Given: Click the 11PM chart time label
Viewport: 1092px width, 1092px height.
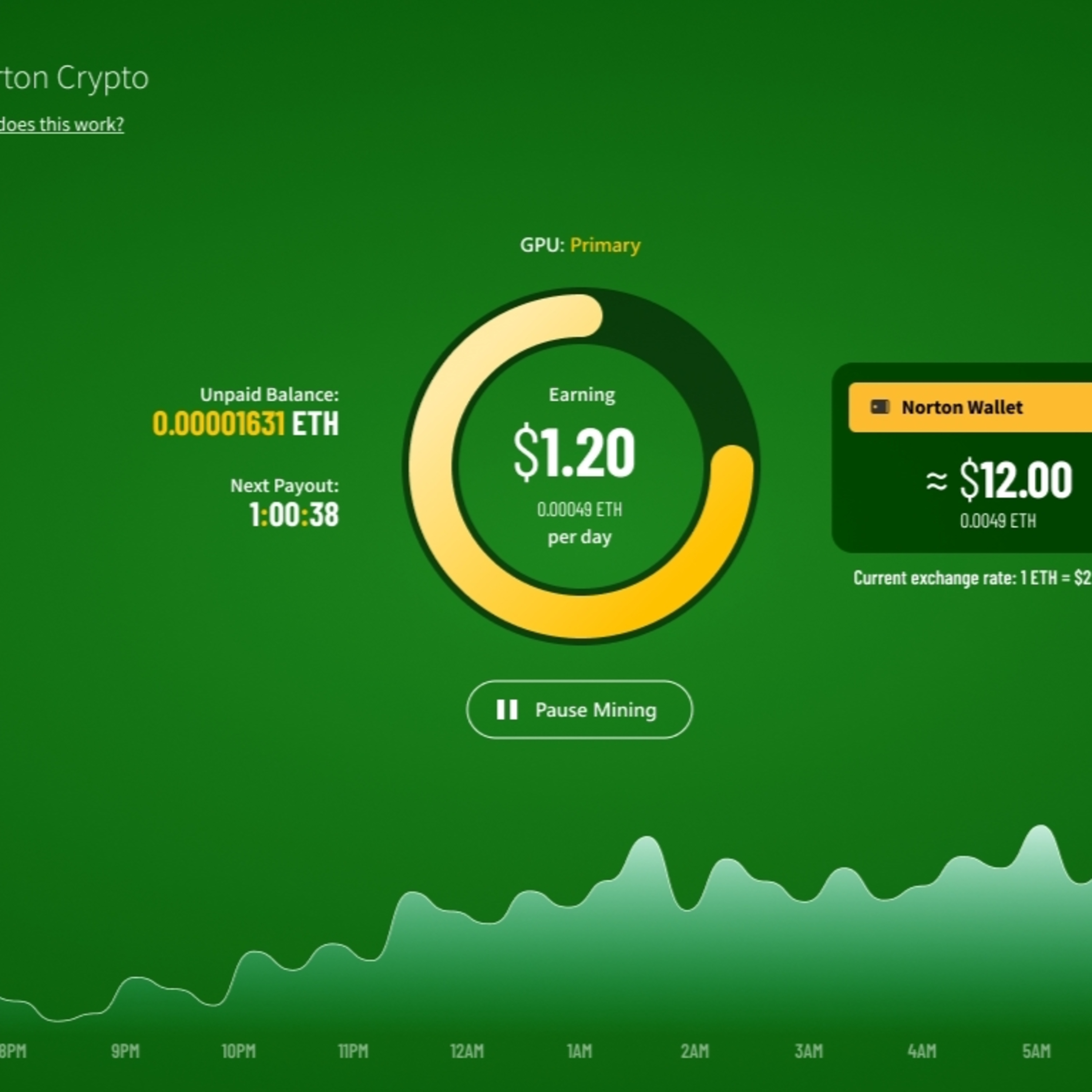Looking at the screenshot, I should [x=353, y=1051].
